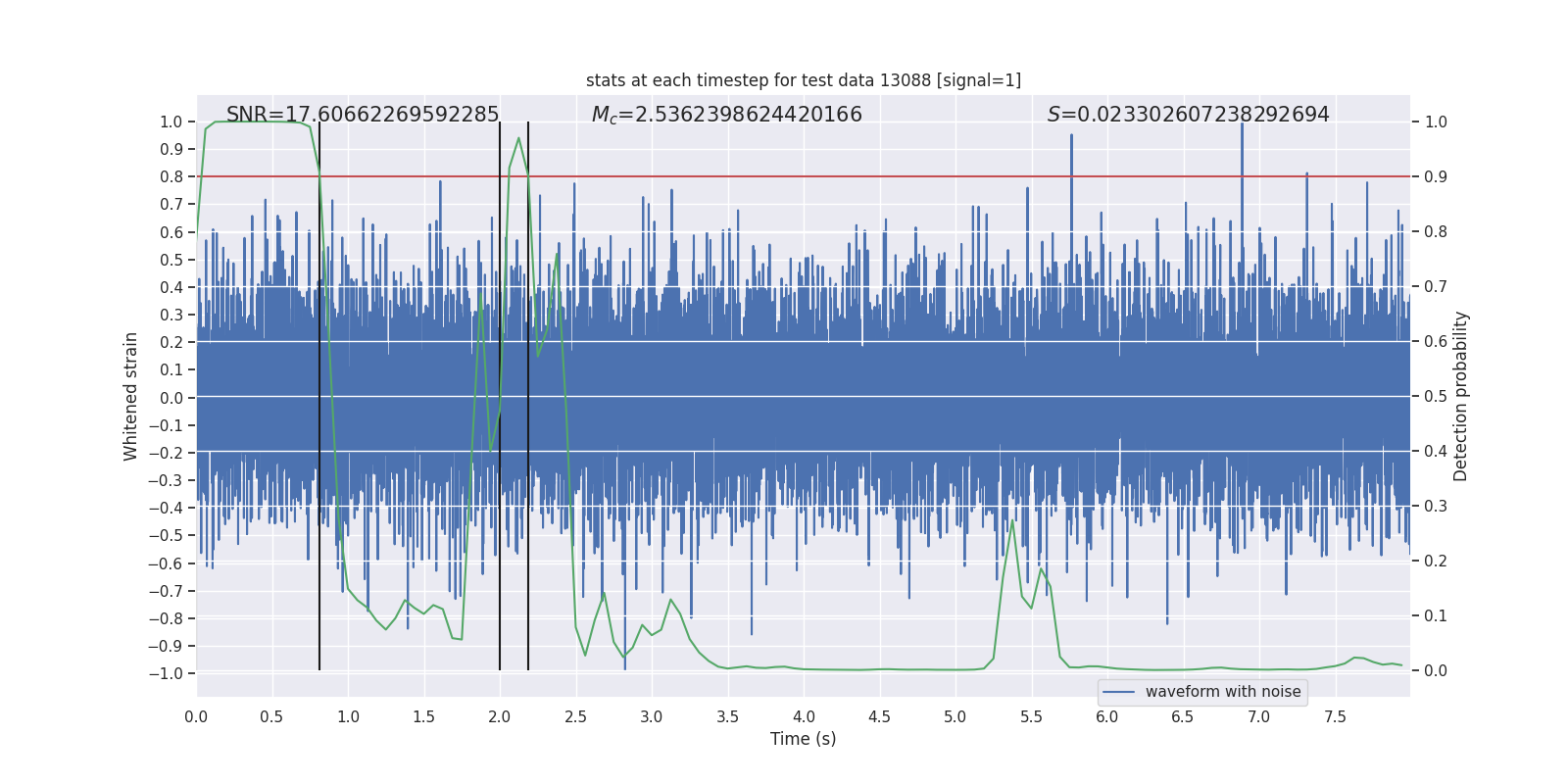Click the SNR=17.6066 annotation
Screen dimensions: 1568x784
(x=363, y=115)
